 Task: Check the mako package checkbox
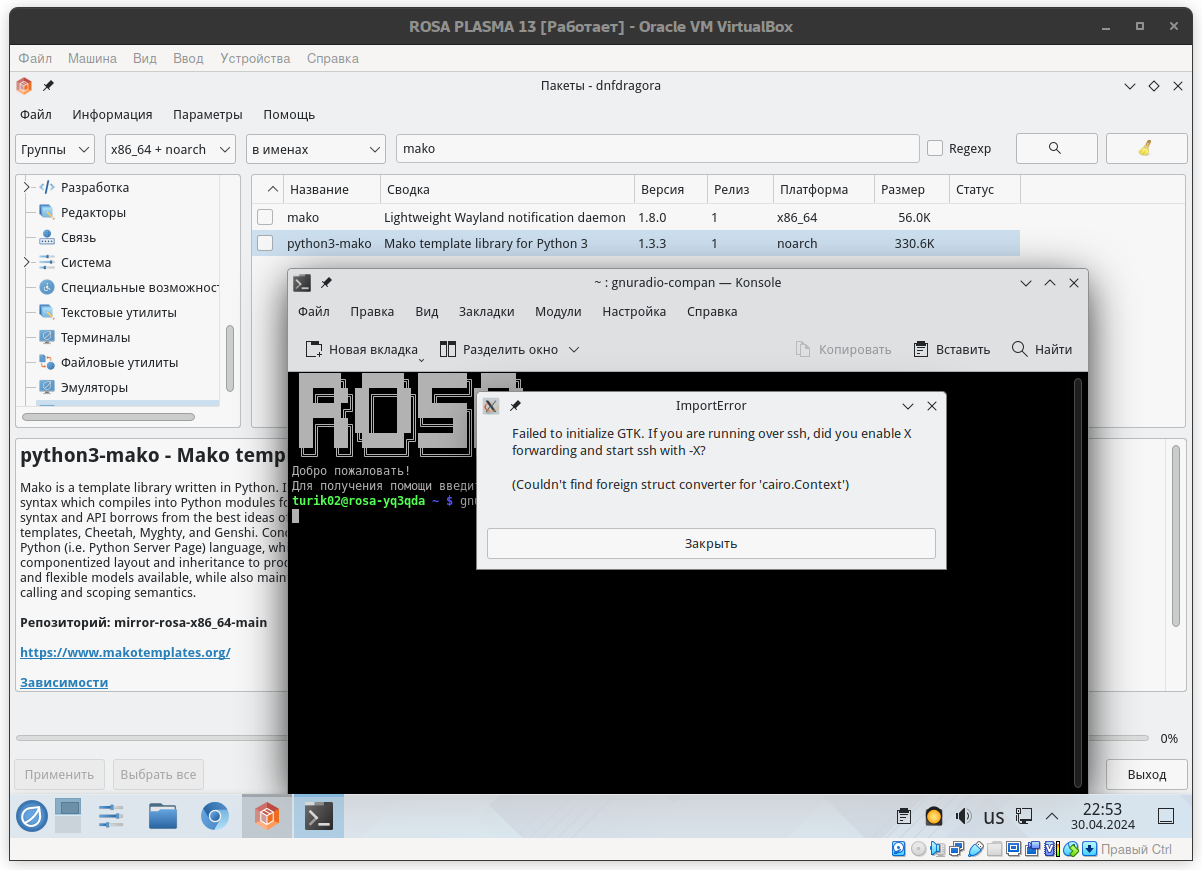click(x=265, y=217)
